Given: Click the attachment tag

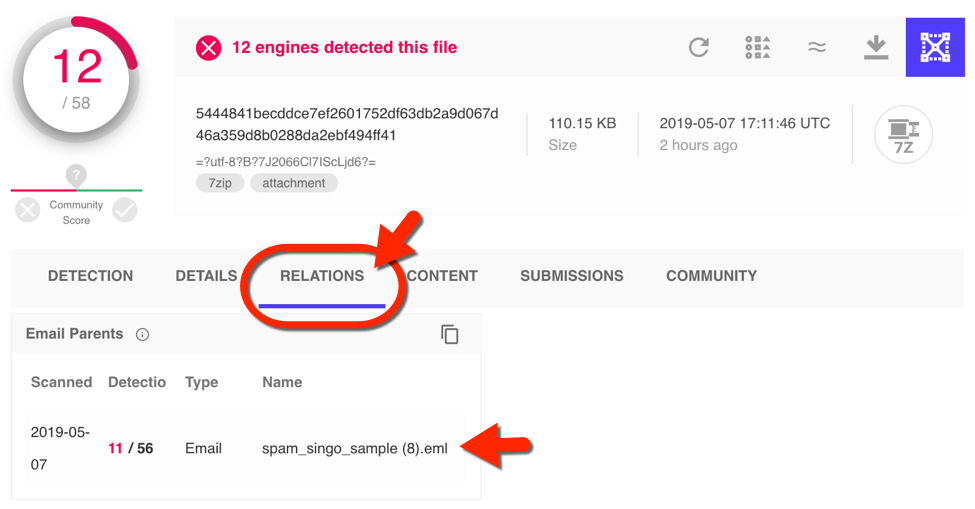Looking at the screenshot, I should coord(293,183).
